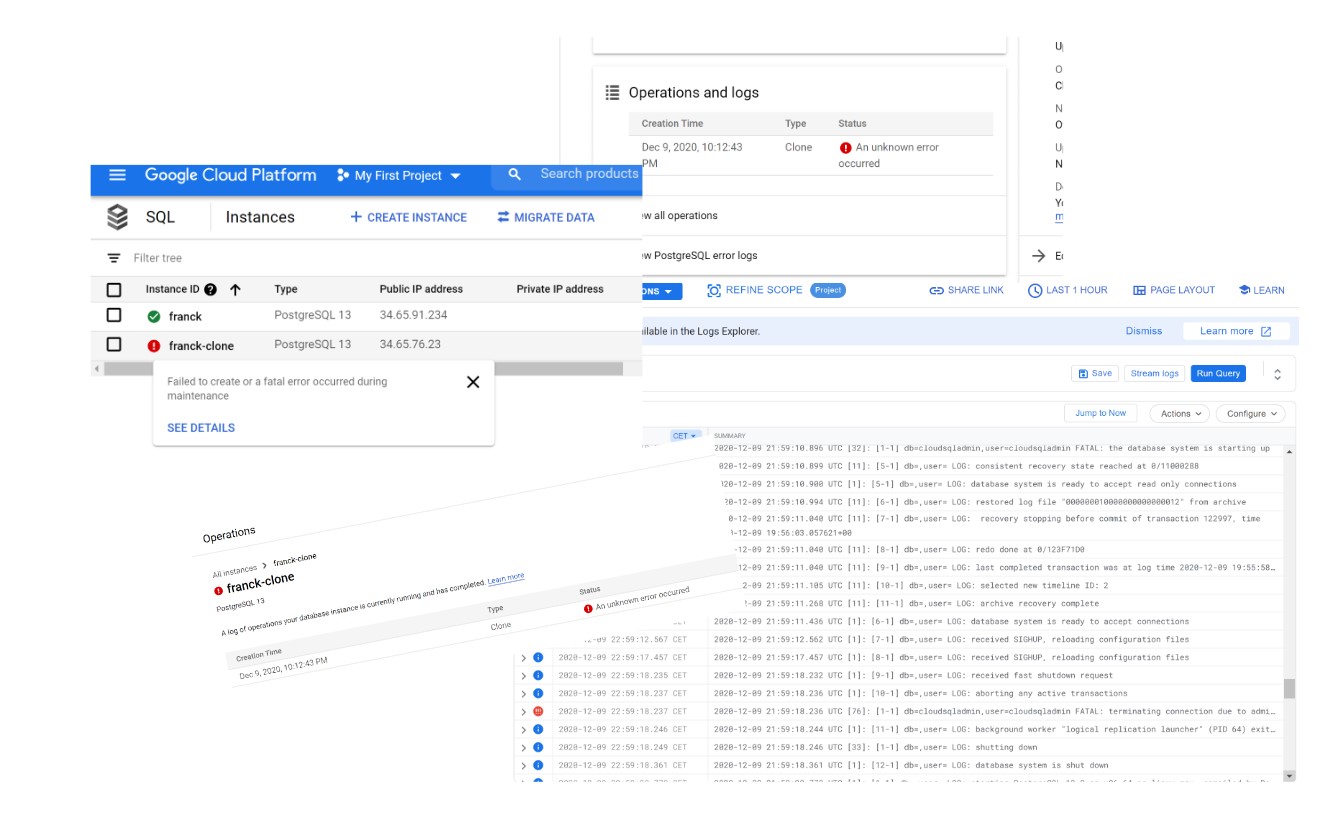Click info icon on 22:59:18.235 log row
1327x822 pixels.
point(538,675)
